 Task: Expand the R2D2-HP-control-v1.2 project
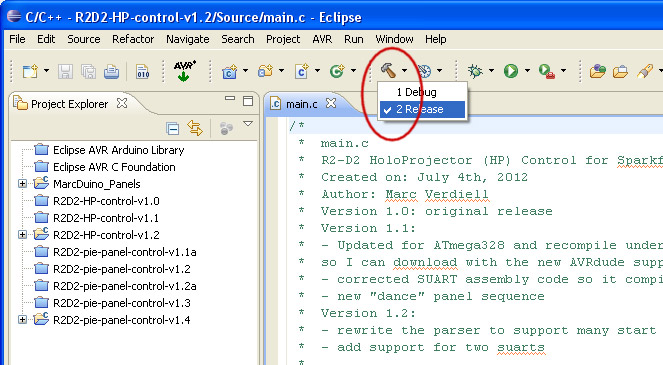22,234
